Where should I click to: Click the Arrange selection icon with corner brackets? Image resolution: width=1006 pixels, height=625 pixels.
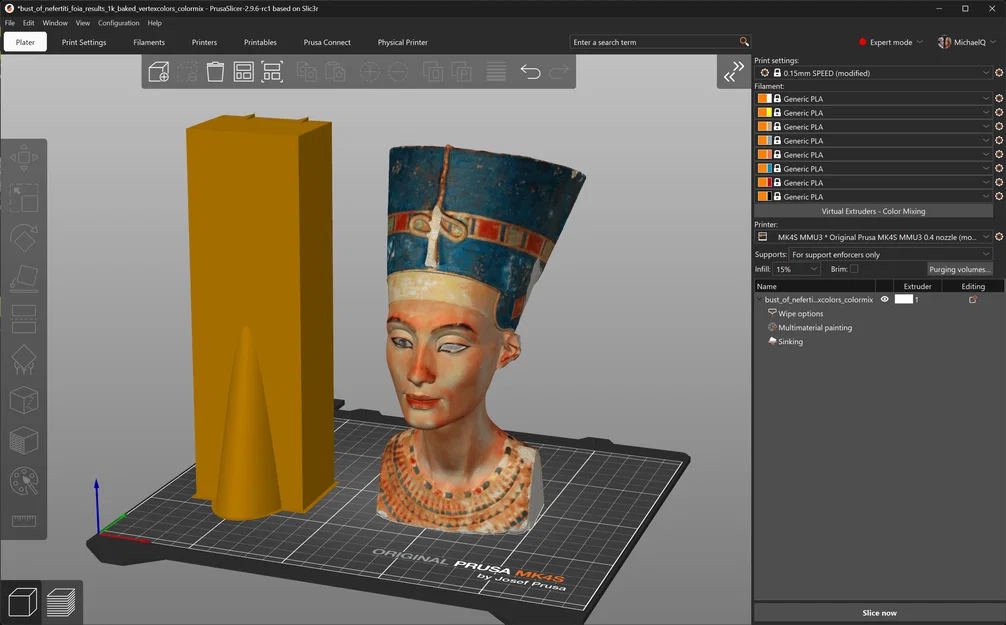click(272, 71)
